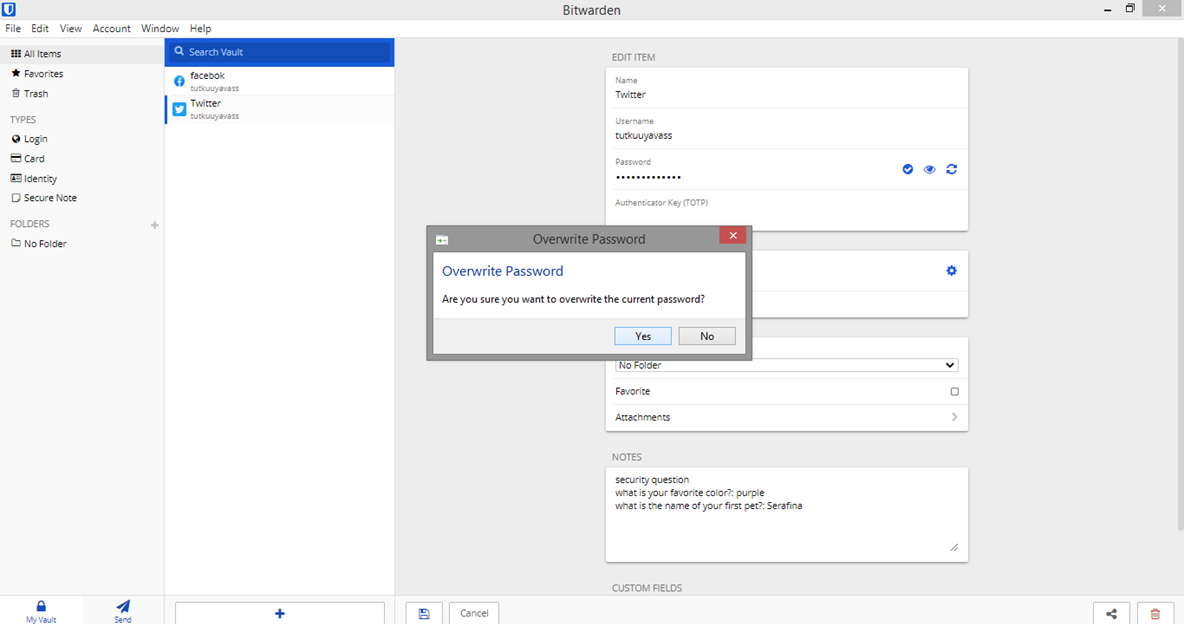Tick the Favorite checkbox
This screenshot has height=624, width=1184.
tap(954, 391)
